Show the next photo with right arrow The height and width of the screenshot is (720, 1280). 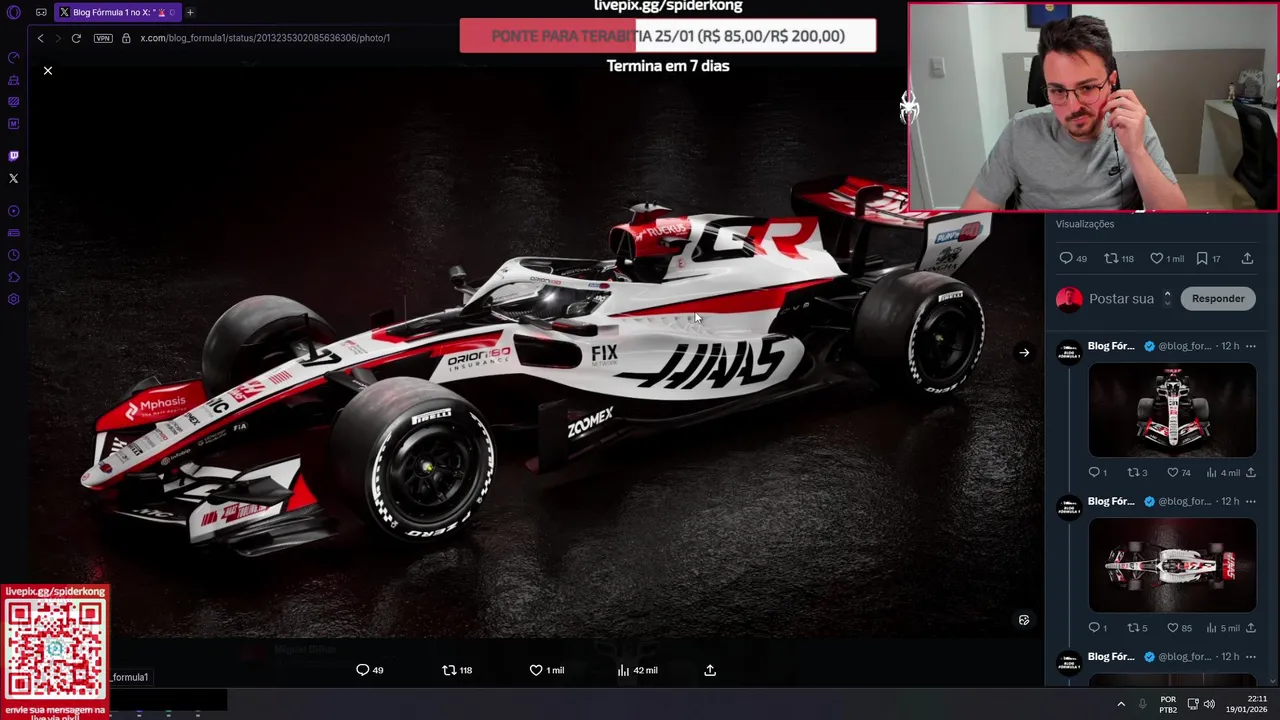(1024, 352)
